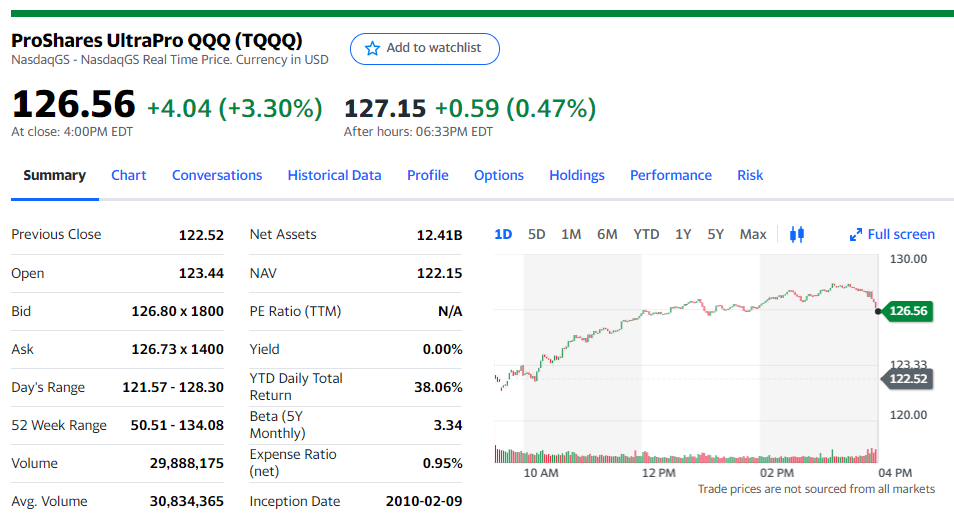954x515 pixels.
Task: Switch to the Conversations tab
Action: click(x=217, y=175)
